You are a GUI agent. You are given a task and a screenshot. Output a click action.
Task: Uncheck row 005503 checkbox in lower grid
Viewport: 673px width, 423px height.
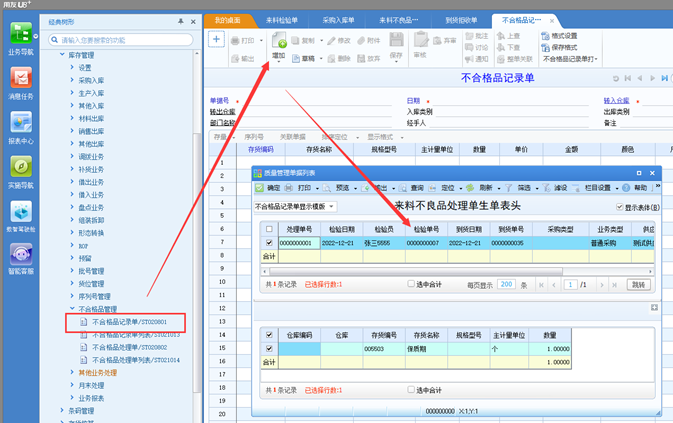(269, 349)
